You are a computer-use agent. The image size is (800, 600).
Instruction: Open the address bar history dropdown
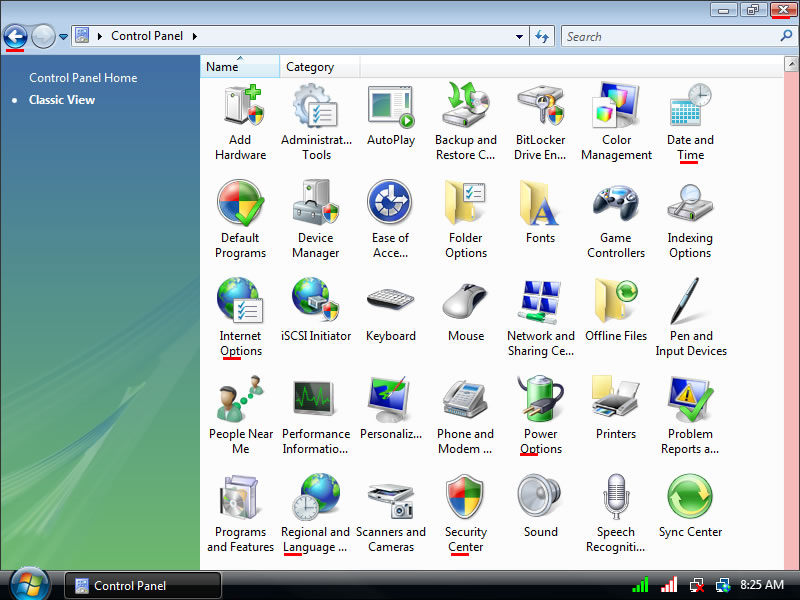(x=519, y=37)
